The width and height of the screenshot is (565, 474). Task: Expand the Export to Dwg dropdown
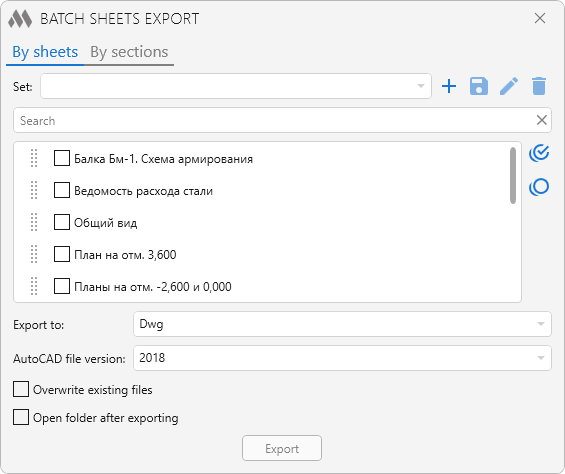pyautogui.click(x=342, y=324)
